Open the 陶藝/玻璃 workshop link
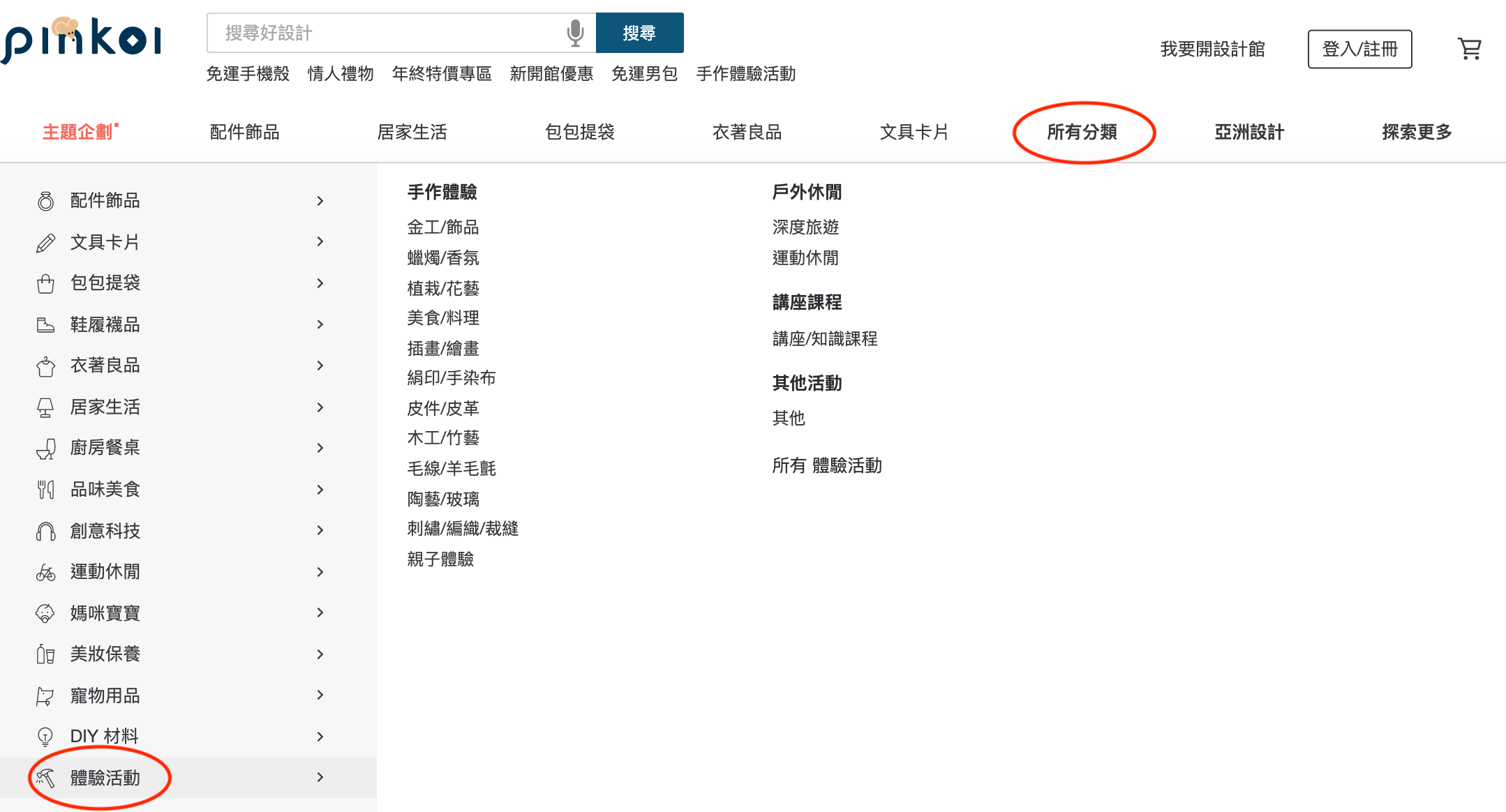This screenshot has width=1506, height=812. pos(443,499)
